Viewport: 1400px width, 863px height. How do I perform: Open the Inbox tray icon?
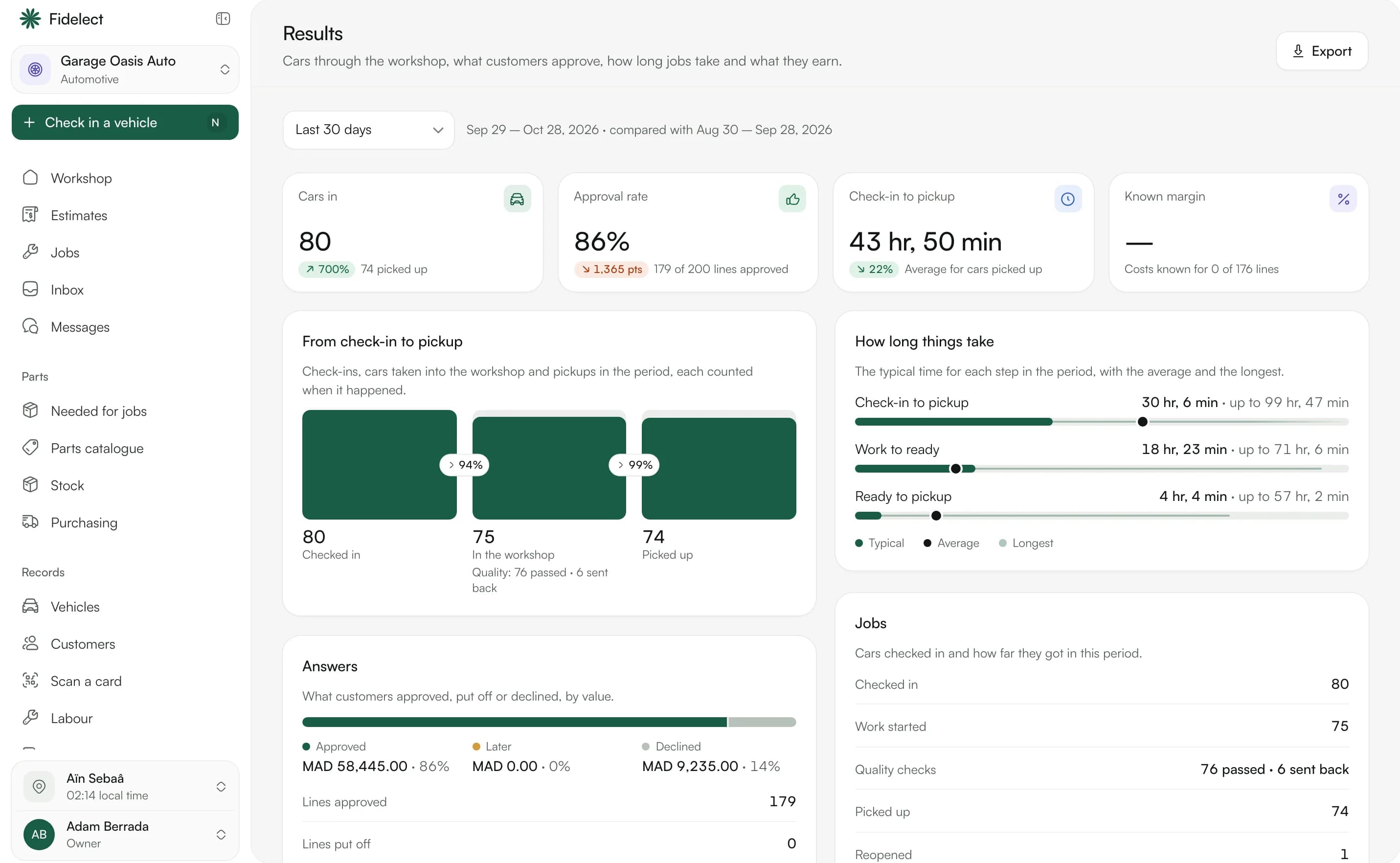coord(30,289)
